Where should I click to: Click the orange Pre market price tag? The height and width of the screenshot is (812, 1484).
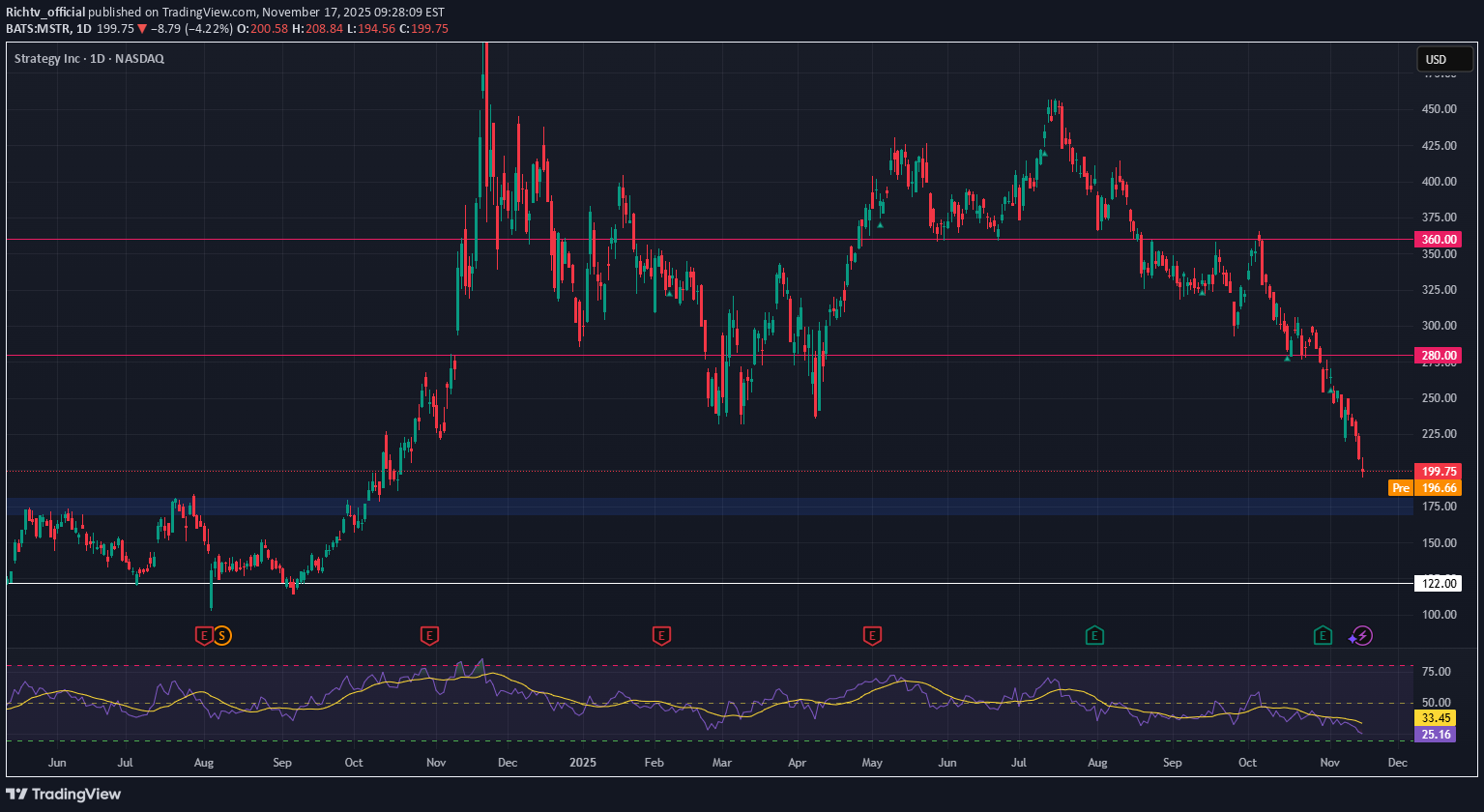1400,488
